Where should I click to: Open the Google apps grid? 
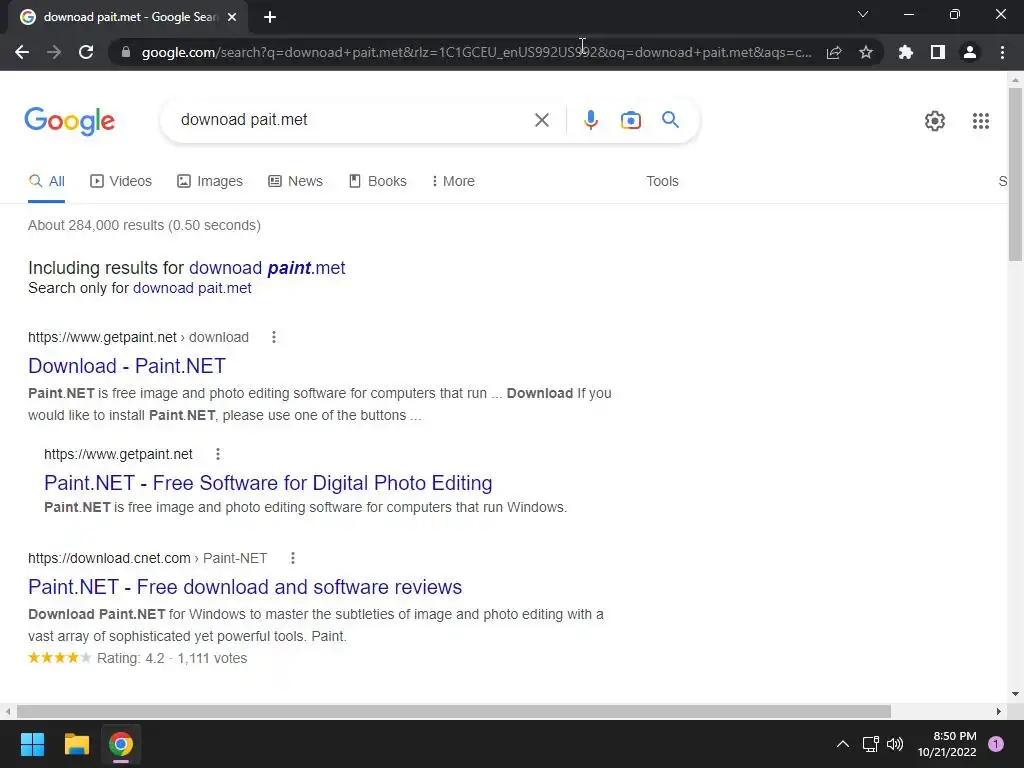[981, 121]
